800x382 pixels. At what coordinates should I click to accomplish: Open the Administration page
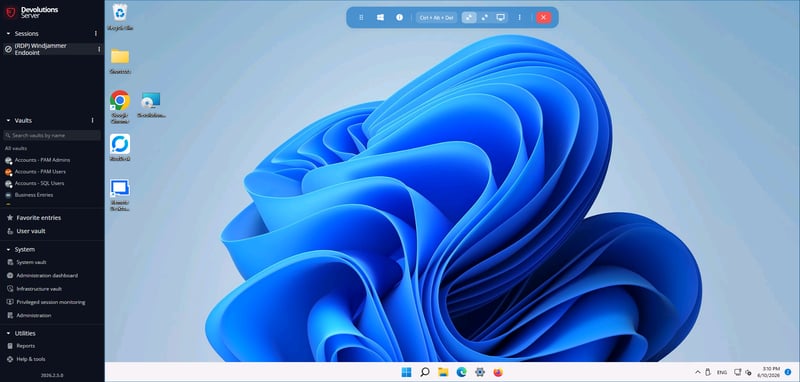click(x=29, y=315)
